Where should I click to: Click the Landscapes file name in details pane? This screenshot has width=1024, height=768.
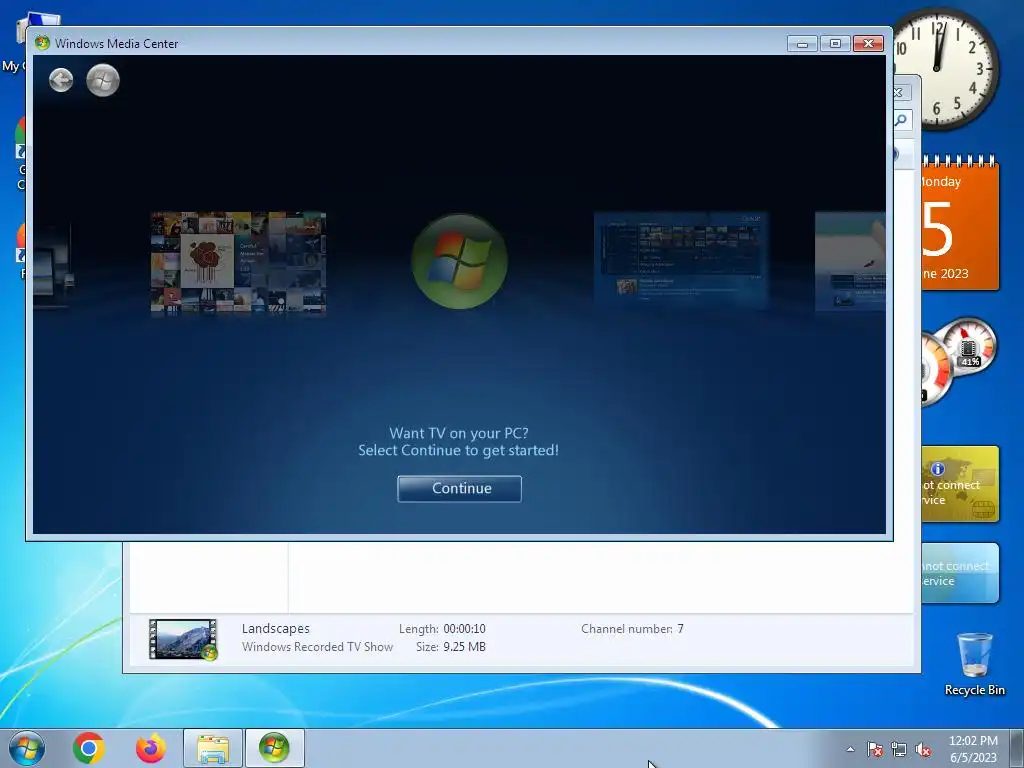(x=276, y=628)
